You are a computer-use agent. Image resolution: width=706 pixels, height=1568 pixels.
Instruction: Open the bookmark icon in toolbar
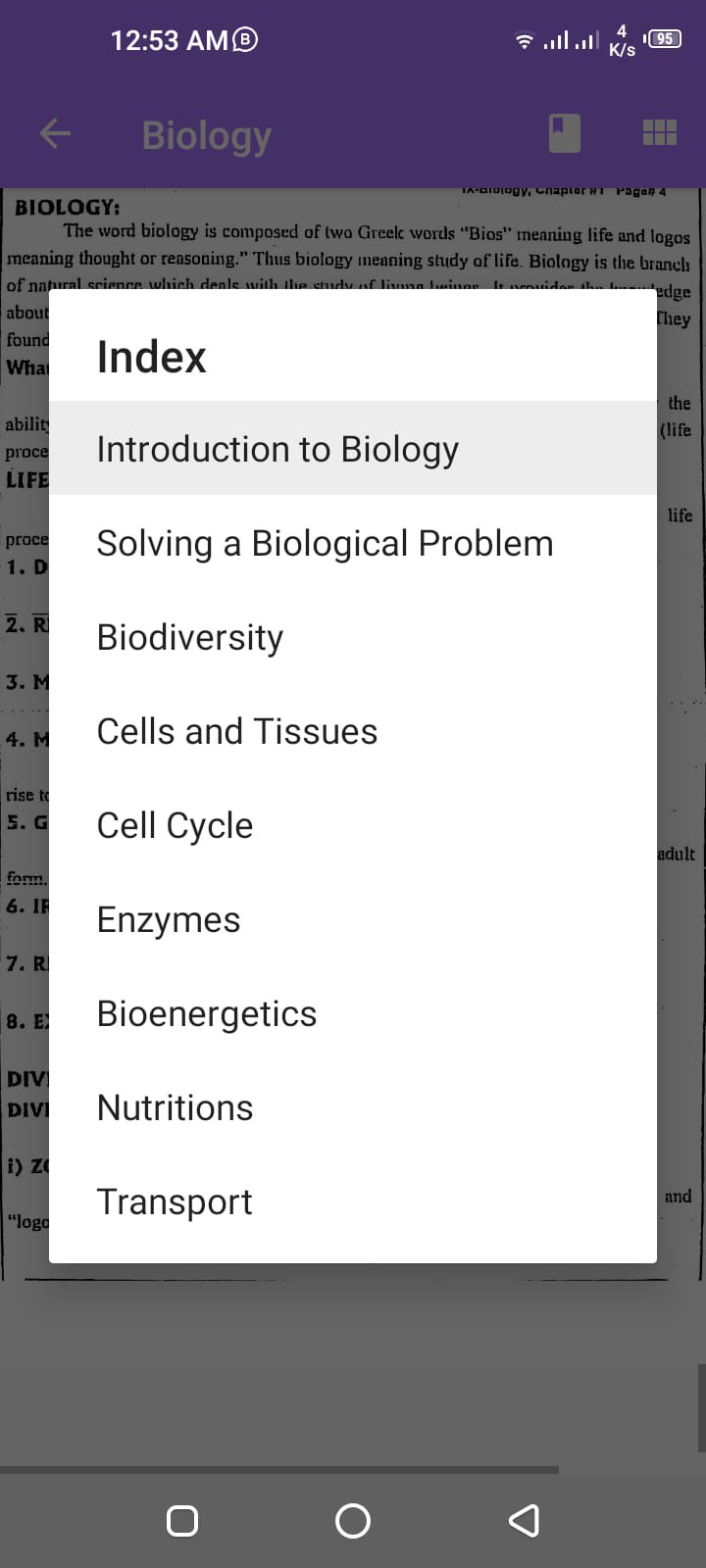[564, 133]
